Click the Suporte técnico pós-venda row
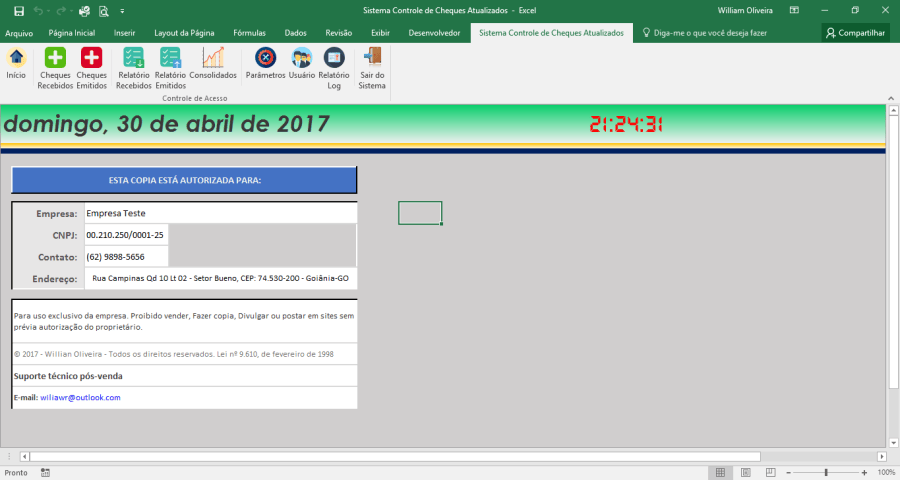Screen dimensions: 900x480 [x=184, y=376]
